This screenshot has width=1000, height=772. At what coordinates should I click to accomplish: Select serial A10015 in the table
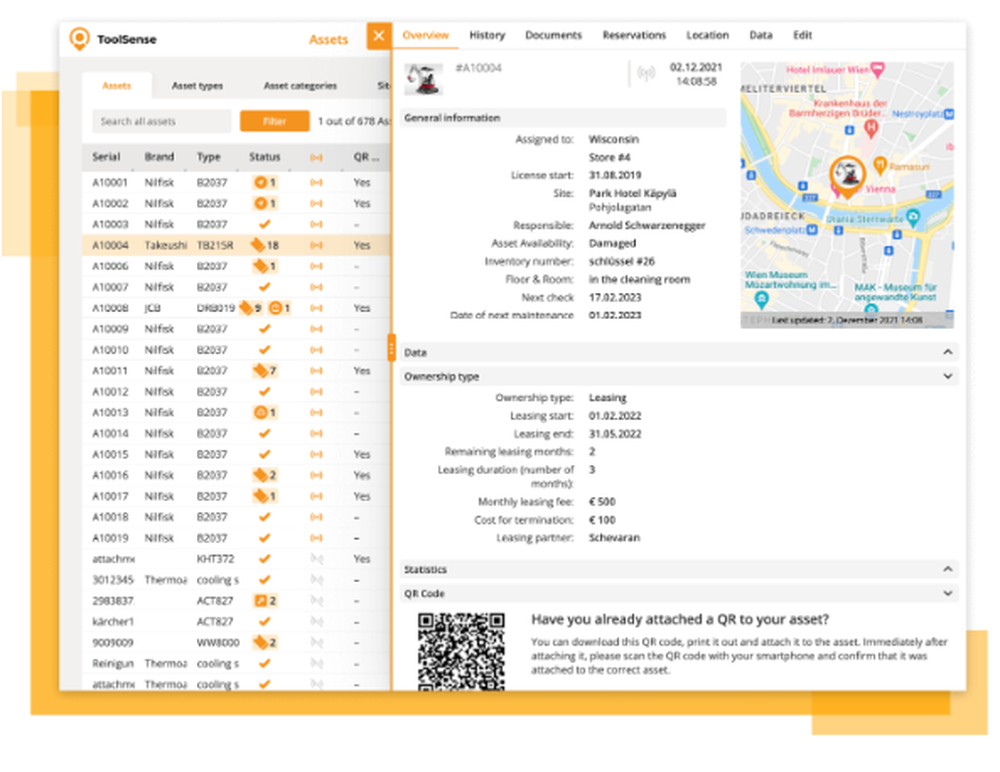(110, 454)
